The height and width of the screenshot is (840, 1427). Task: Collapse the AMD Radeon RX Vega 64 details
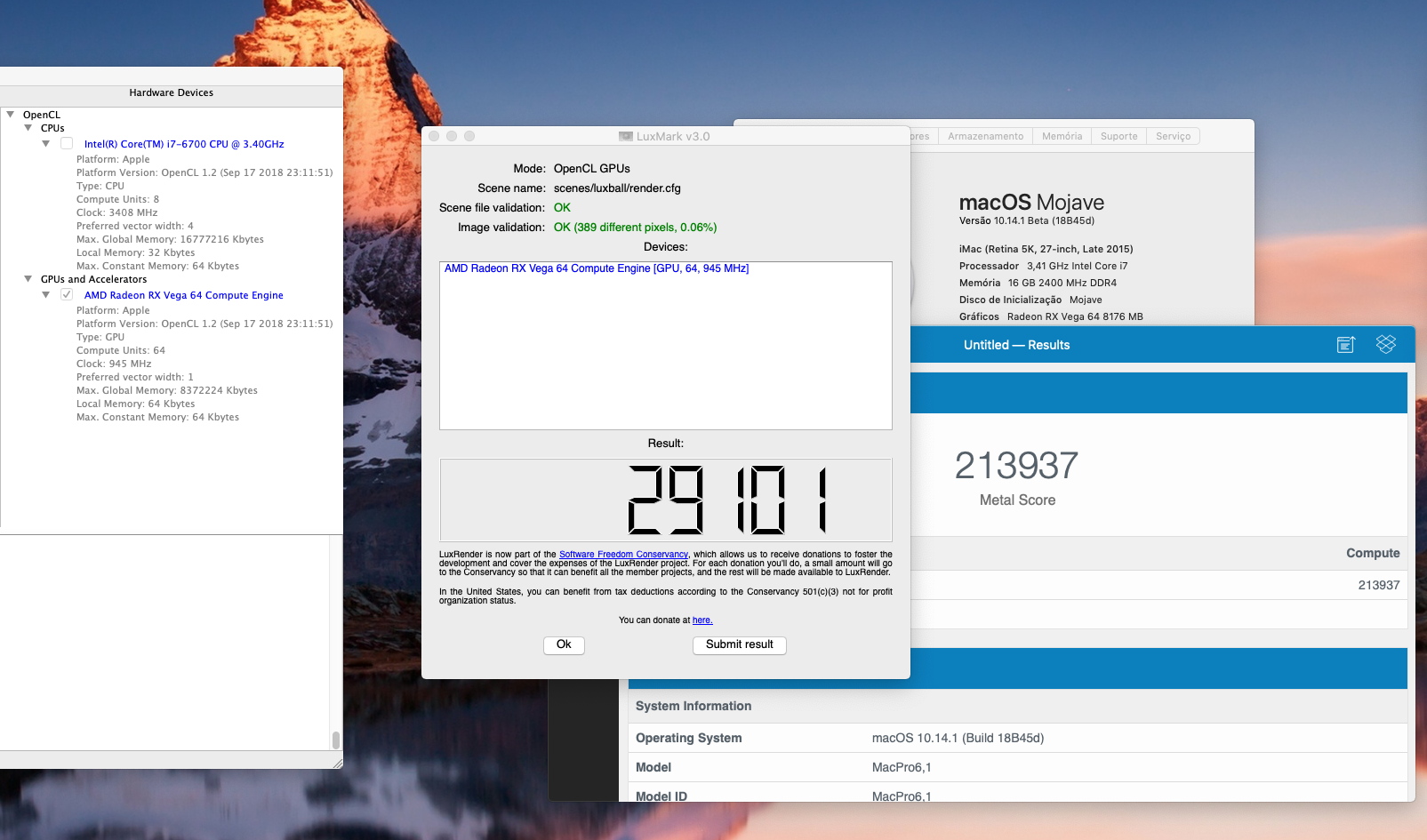pyautogui.click(x=46, y=295)
